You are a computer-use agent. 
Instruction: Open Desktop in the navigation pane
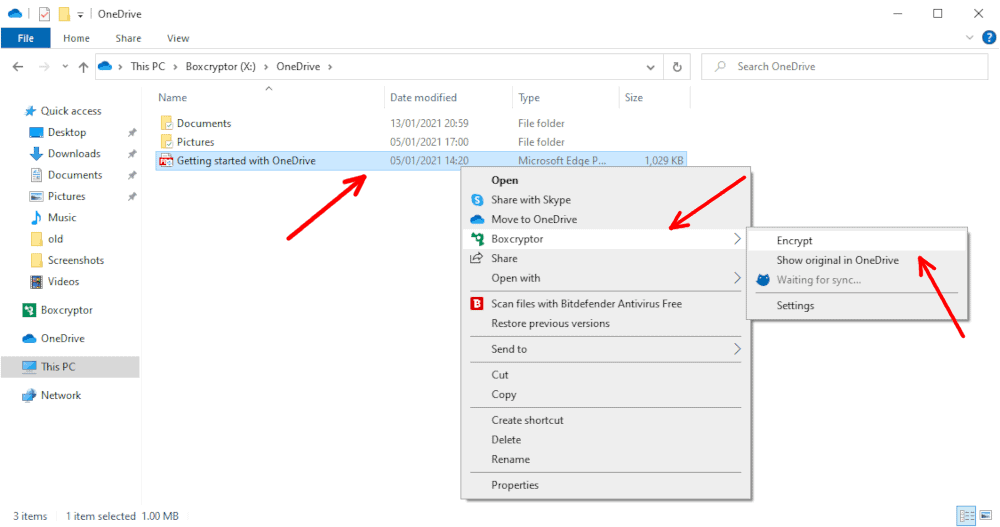(x=66, y=132)
